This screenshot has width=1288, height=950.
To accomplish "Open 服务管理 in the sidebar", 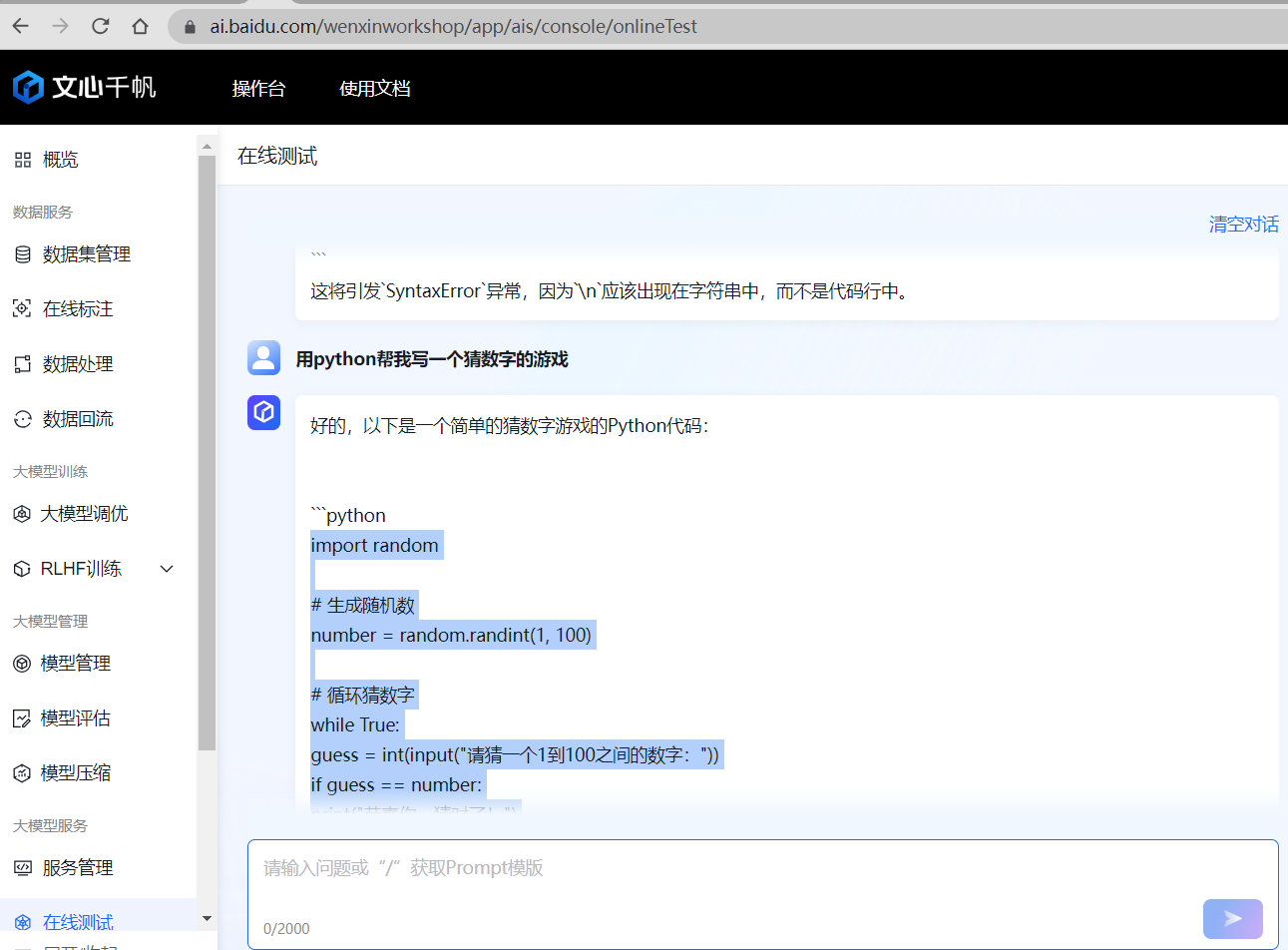I will (78, 868).
